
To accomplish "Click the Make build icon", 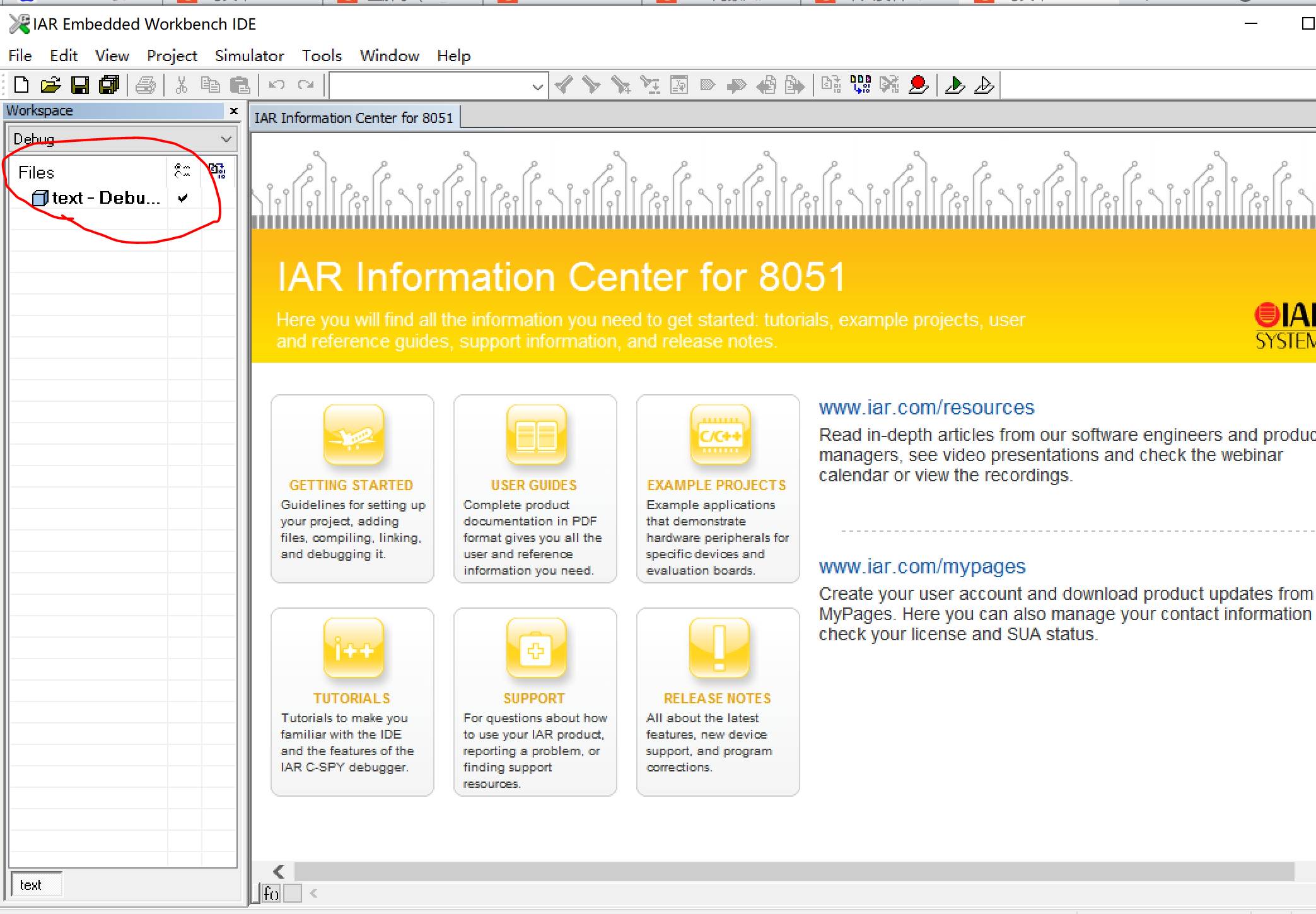I will tap(861, 85).
